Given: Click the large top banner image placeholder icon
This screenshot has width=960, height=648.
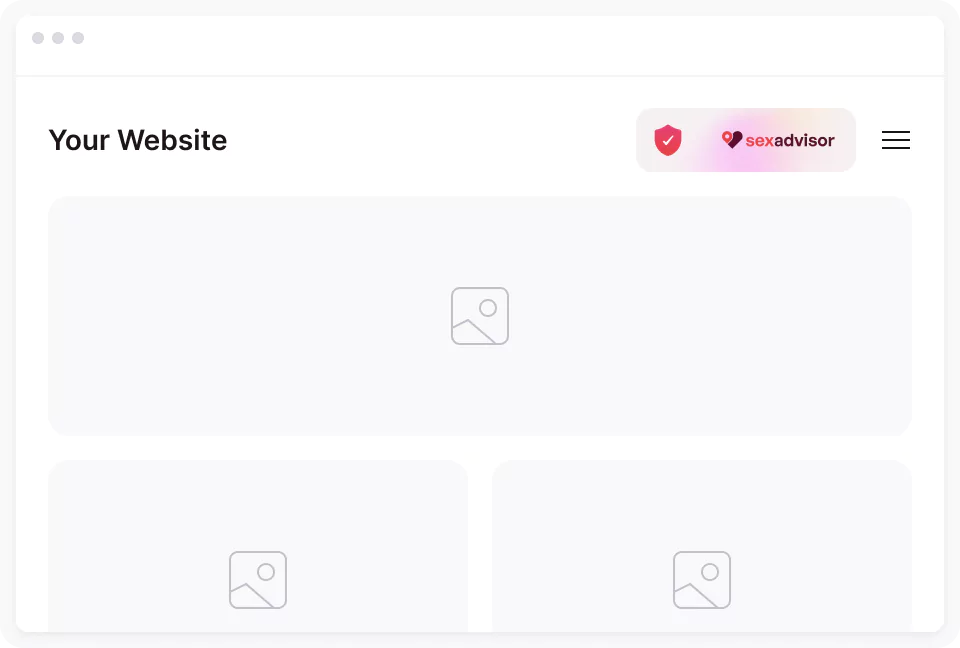Looking at the screenshot, I should pos(480,316).
